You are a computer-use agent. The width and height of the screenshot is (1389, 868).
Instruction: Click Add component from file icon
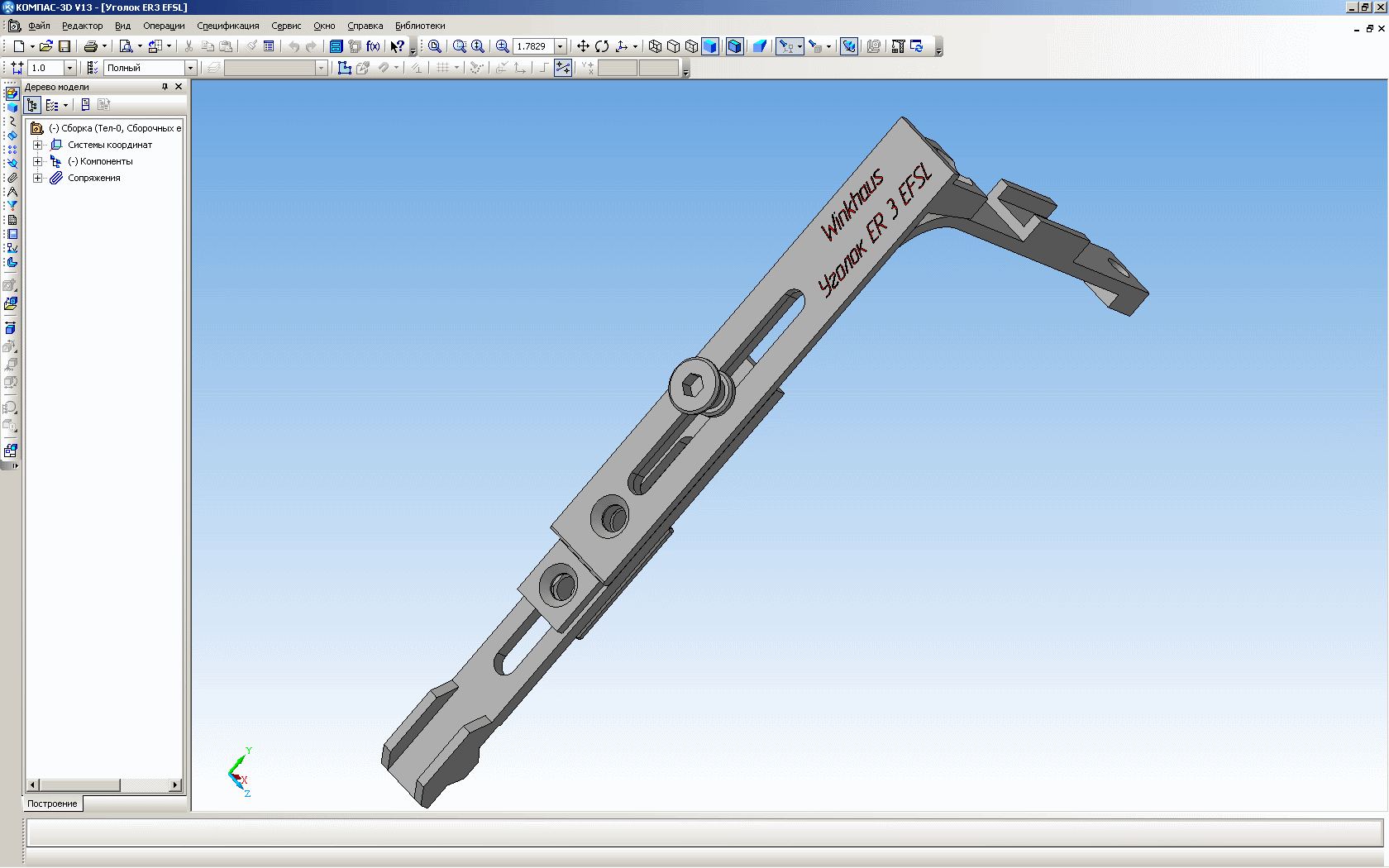click(x=11, y=304)
